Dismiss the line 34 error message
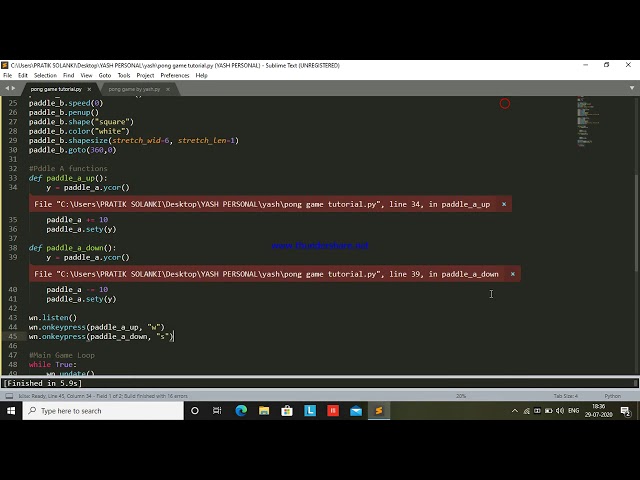Screen dimensions: 640x480 pyautogui.click(x=504, y=204)
